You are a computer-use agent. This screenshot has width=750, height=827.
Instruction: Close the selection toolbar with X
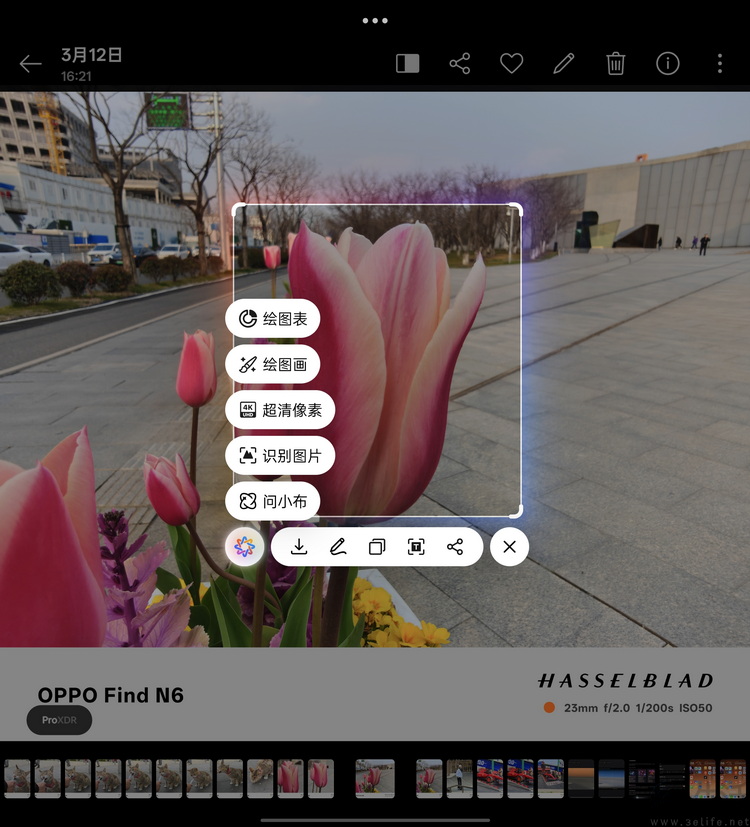509,547
